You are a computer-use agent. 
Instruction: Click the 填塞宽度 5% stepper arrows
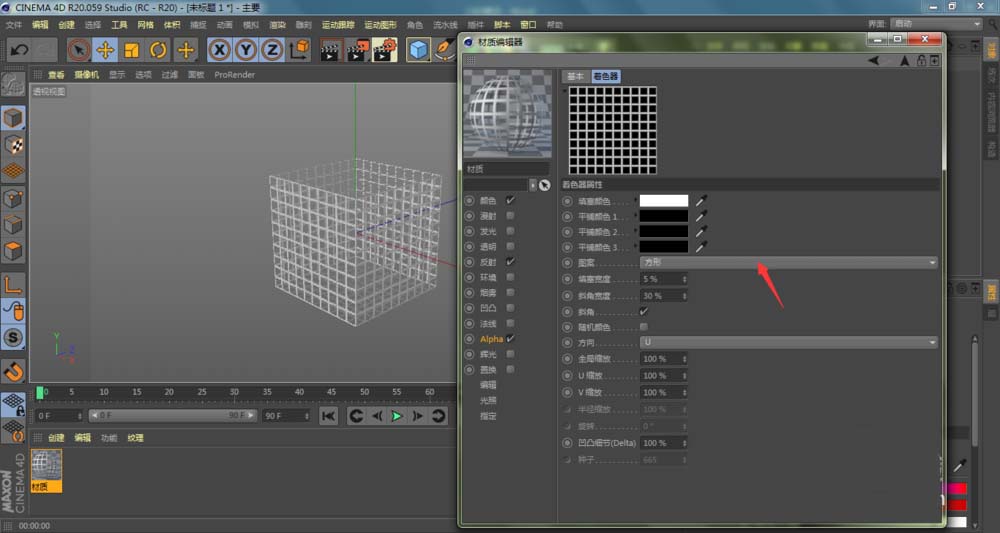[684, 279]
